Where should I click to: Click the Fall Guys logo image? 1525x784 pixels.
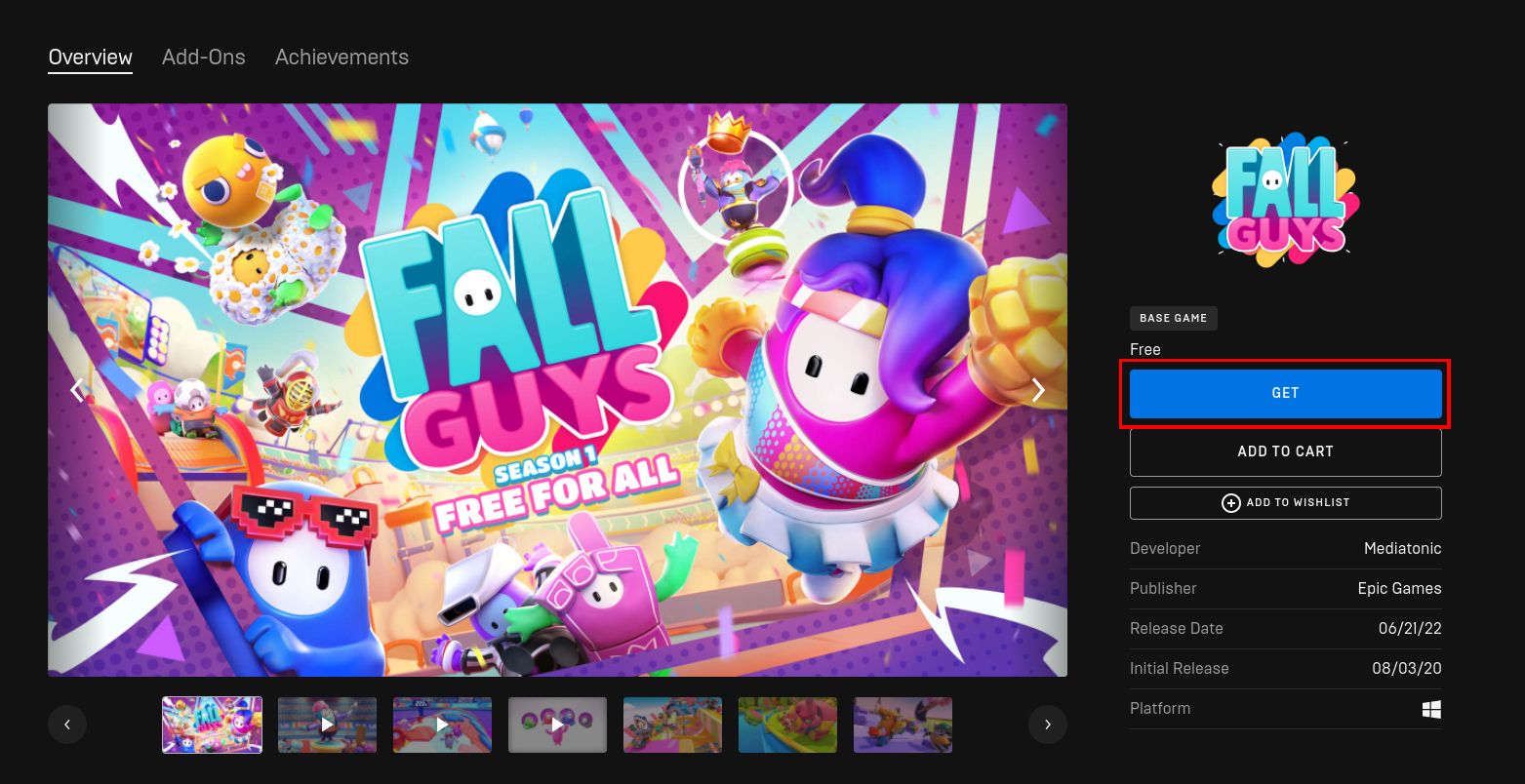(x=1283, y=198)
